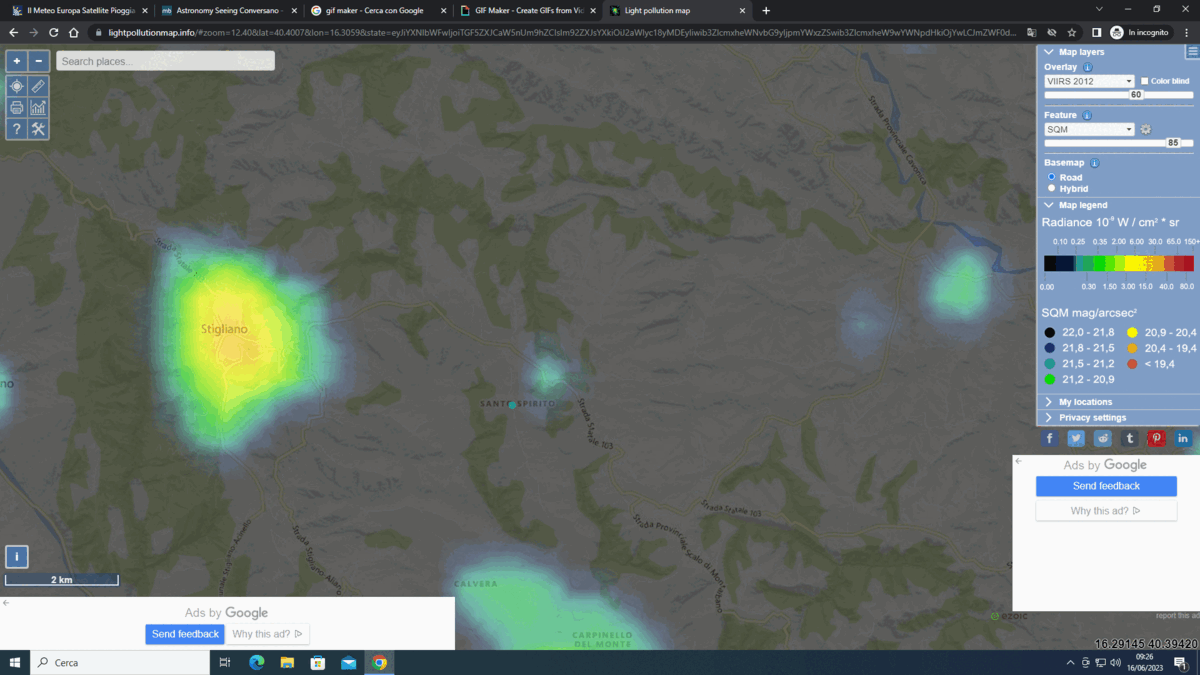Zoom in with the plus button
1200x675 pixels.
click(17, 61)
